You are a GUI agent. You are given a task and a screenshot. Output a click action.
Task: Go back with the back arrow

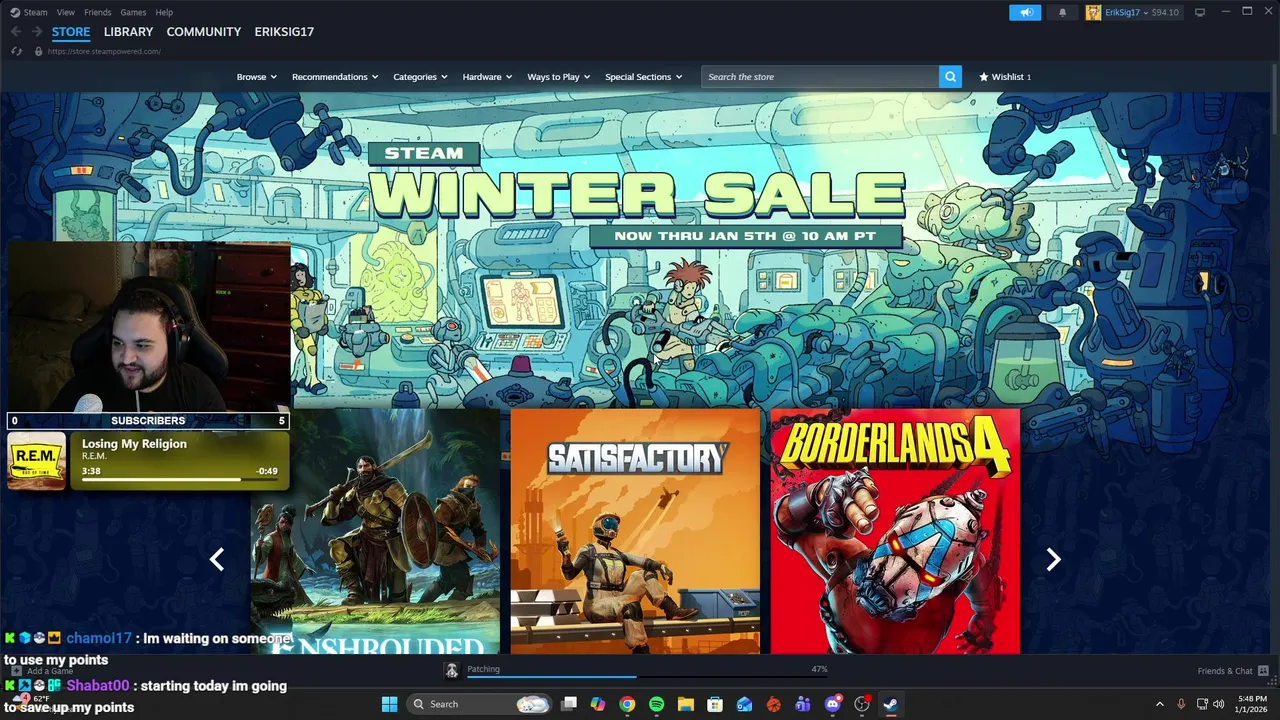pyautogui.click(x=15, y=32)
